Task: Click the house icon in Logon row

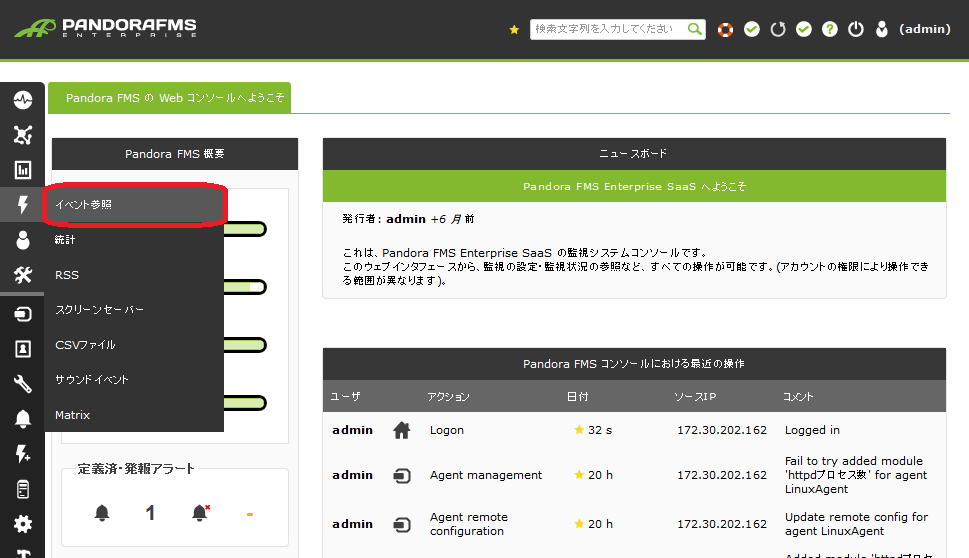Action: (x=402, y=430)
